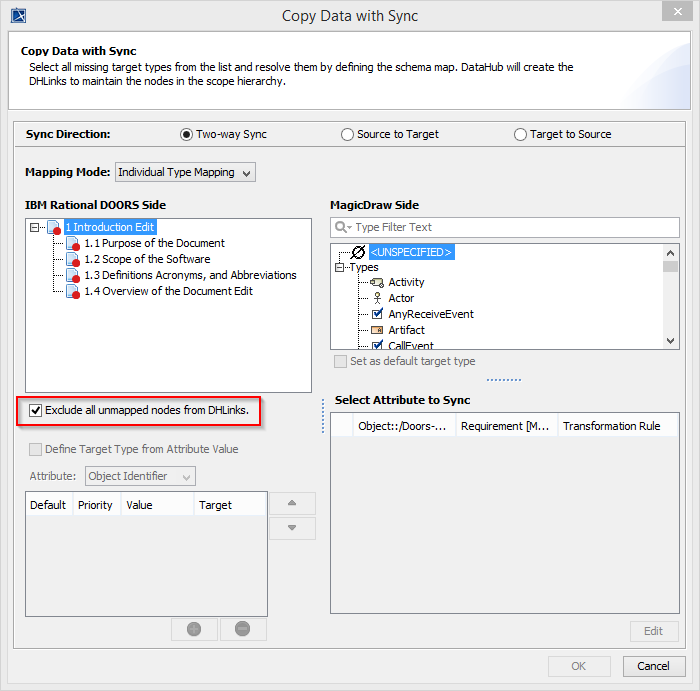Select 1.1 Purpose of the Document
Viewport: 700px width, 691px height.
(x=154, y=243)
